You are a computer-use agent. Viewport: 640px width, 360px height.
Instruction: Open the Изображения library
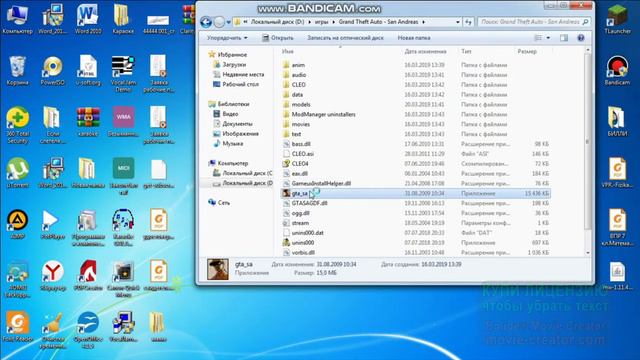240,133
